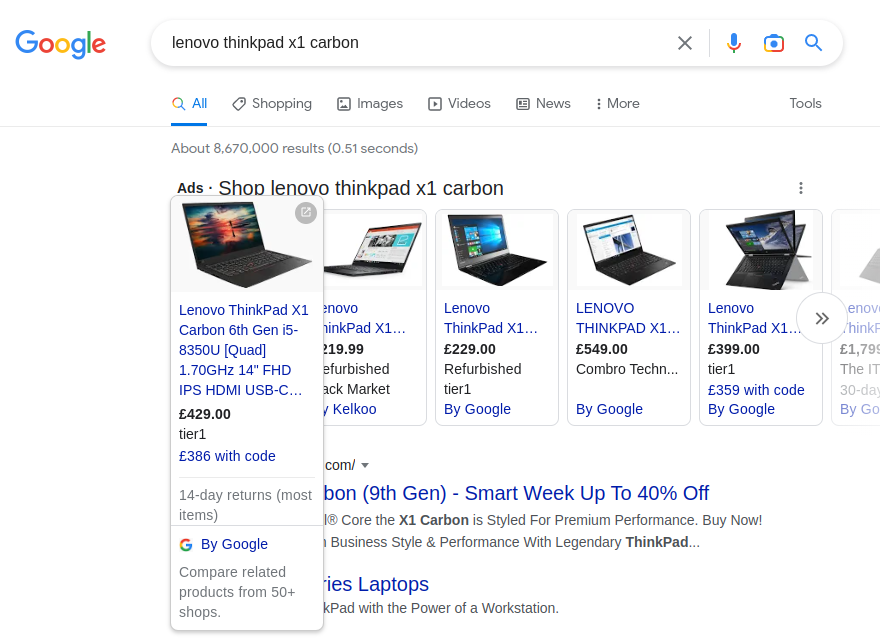Open the £229.00 Refurbished Lenovo ThinkPad listing
The image size is (880, 641).
tap(491, 318)
